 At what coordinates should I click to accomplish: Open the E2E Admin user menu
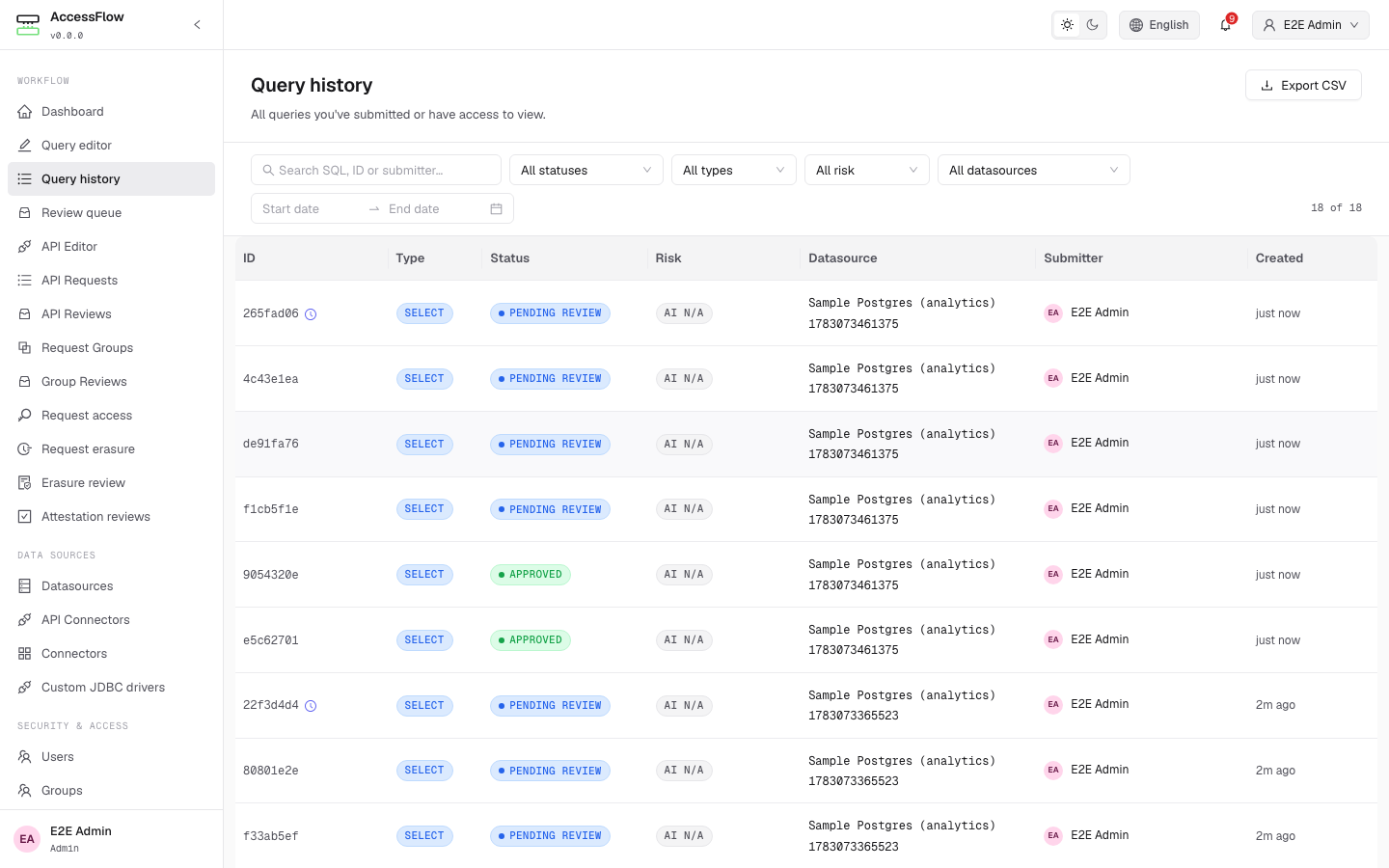pos(1311,25)
